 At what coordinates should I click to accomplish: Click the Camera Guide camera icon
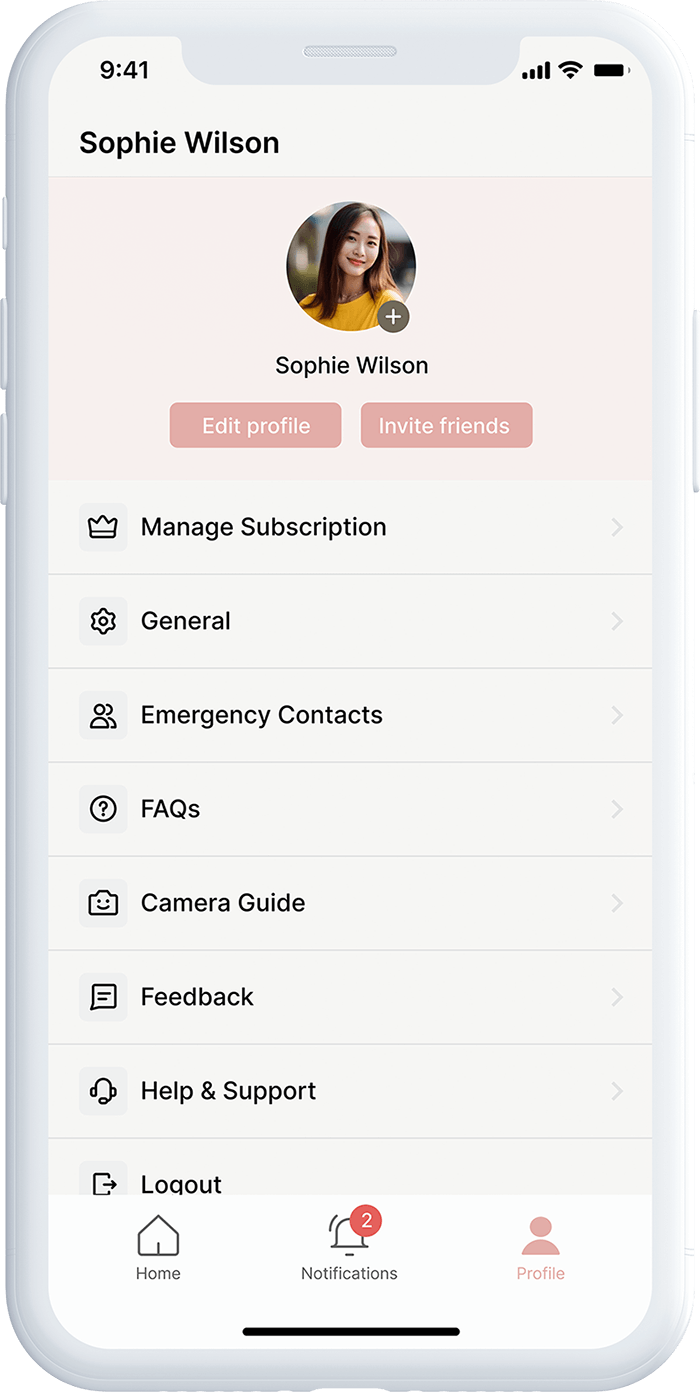[103, 903]
